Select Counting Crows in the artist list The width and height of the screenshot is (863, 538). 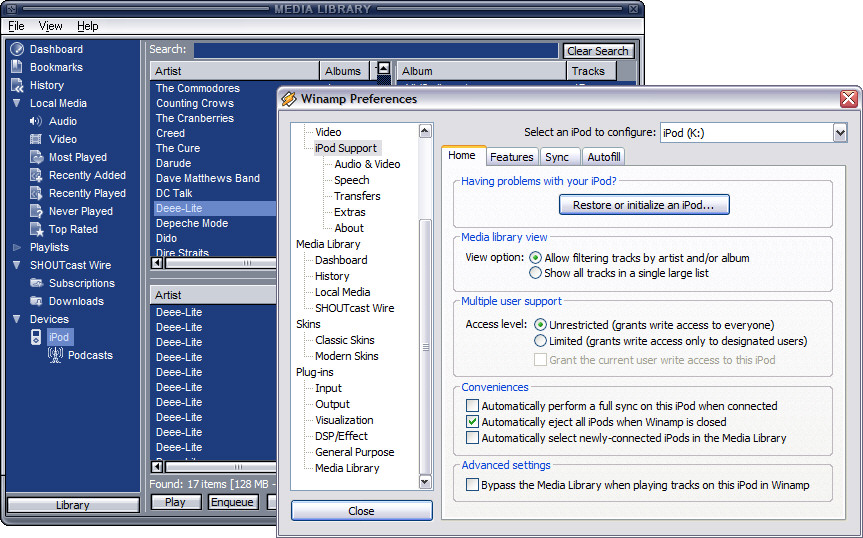(x=195, y=103)
